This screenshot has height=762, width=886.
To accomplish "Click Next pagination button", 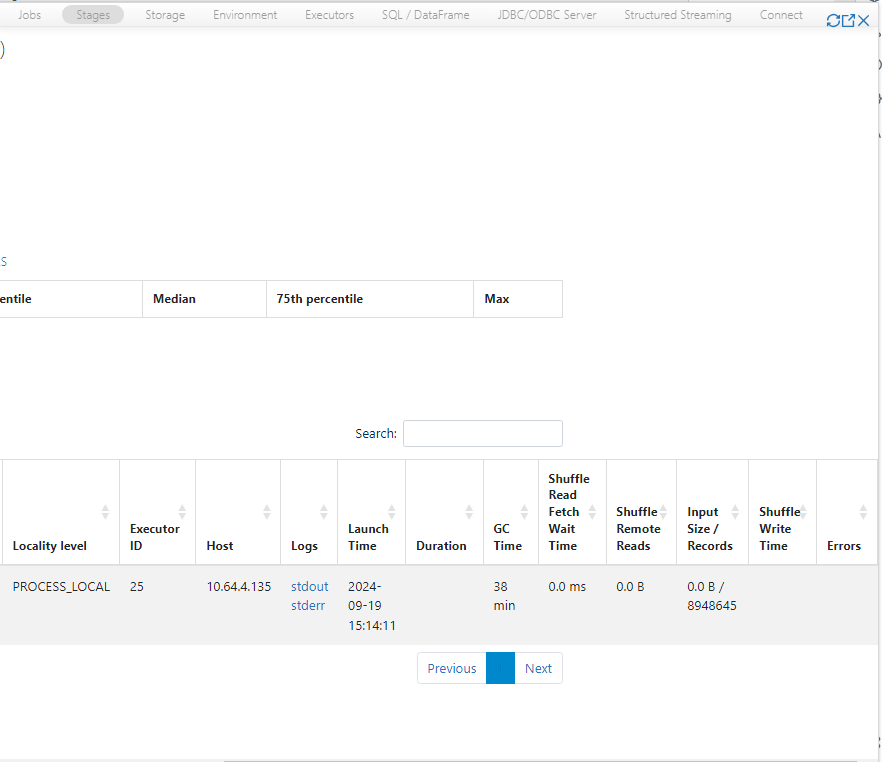I will point(538,669).
